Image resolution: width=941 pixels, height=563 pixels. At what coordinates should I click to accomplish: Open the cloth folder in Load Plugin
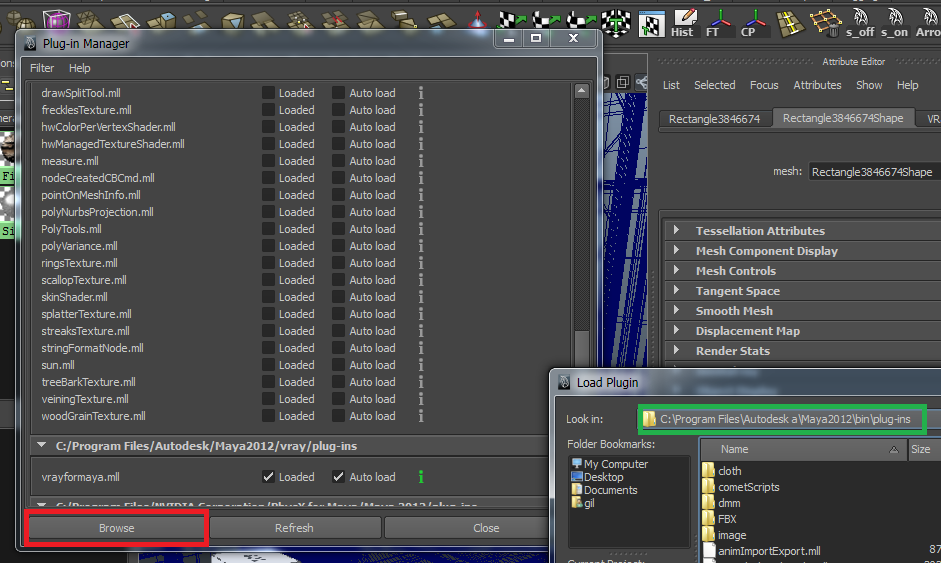721,471
